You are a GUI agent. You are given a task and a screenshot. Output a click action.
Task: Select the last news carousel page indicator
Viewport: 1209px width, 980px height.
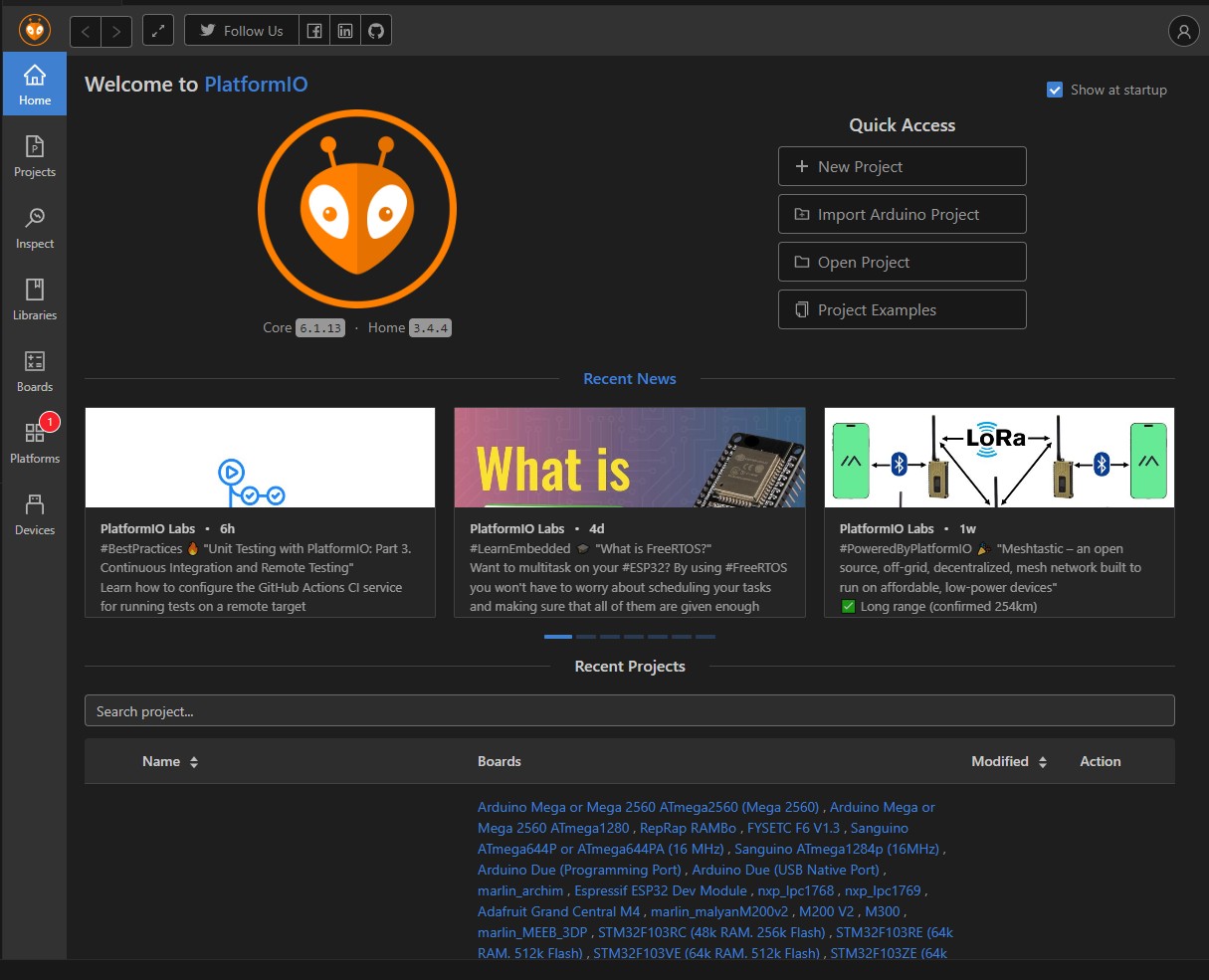tap(705, 637)
